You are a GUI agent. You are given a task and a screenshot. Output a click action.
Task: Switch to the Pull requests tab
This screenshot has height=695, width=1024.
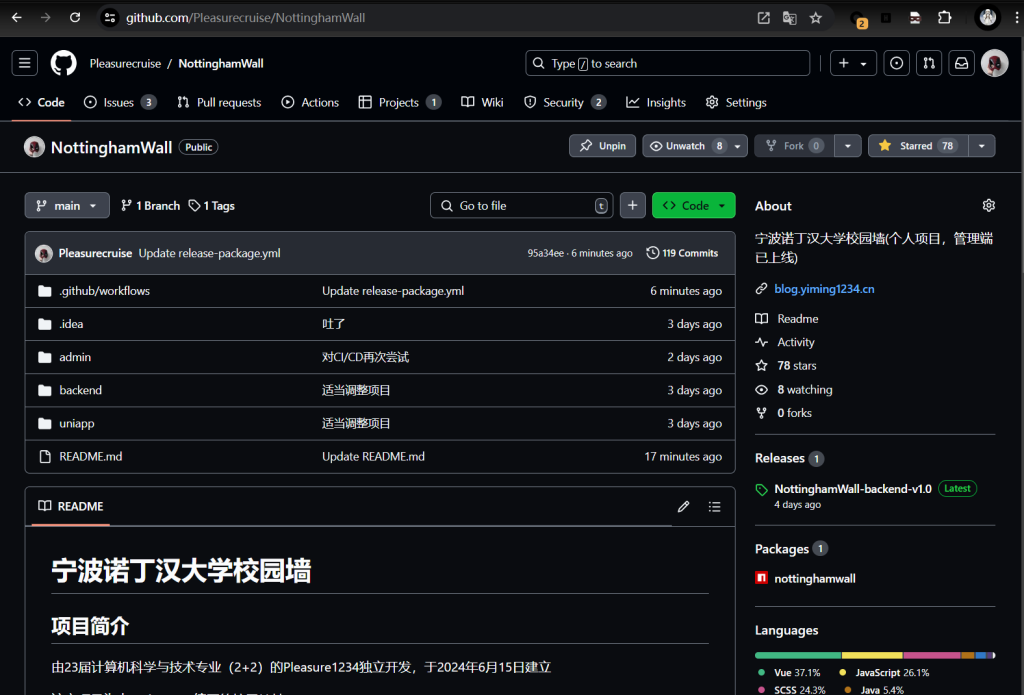[x=219, y=103]
